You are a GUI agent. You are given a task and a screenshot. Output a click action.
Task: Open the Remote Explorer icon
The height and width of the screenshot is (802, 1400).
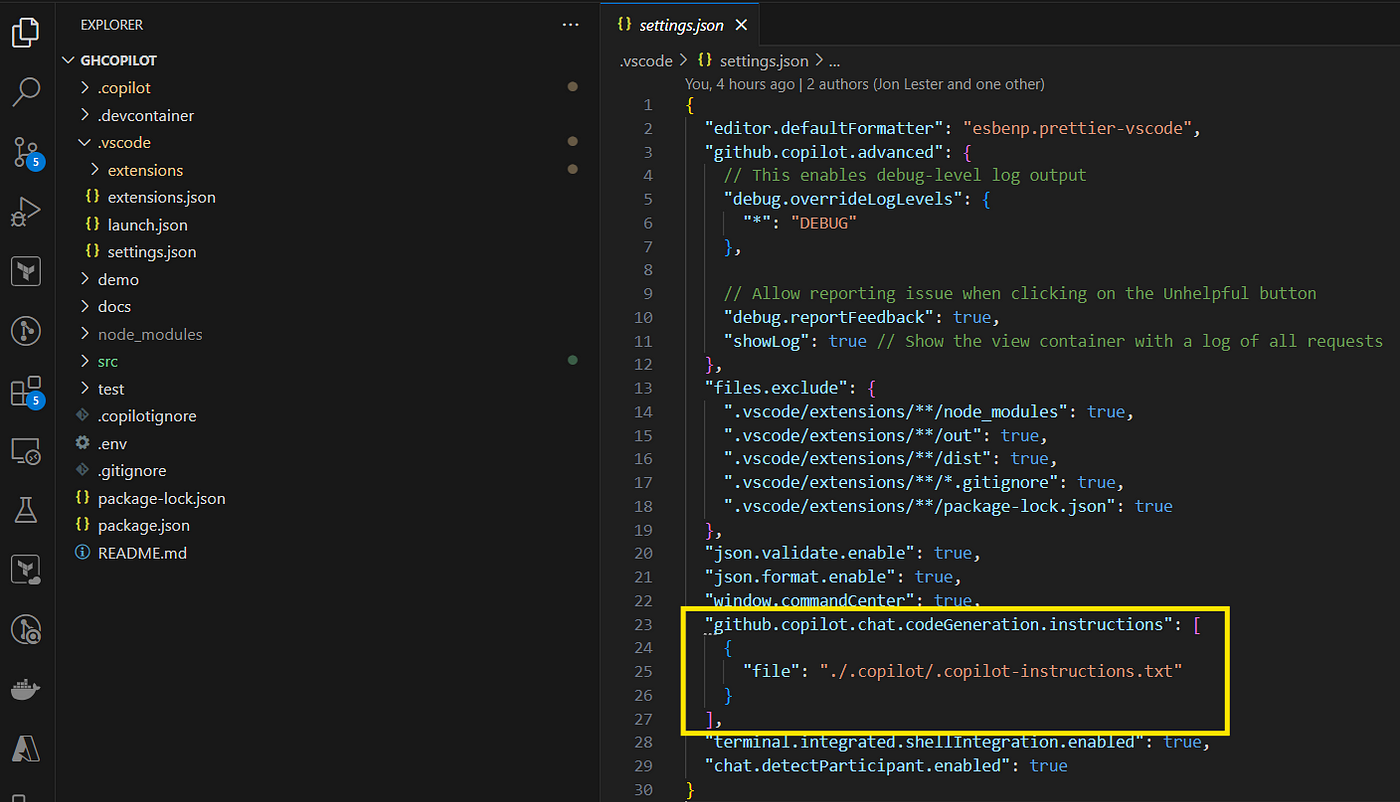[x=26, y=451]
